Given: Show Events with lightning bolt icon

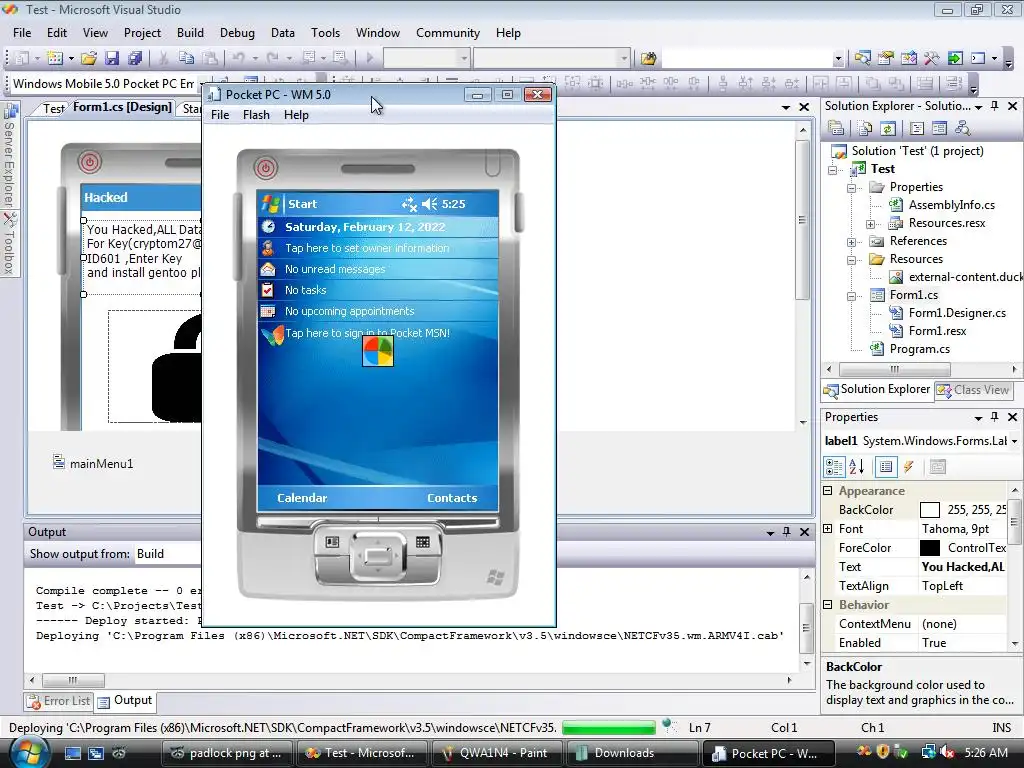Looking at the screenshot, I should click(908, 467).
